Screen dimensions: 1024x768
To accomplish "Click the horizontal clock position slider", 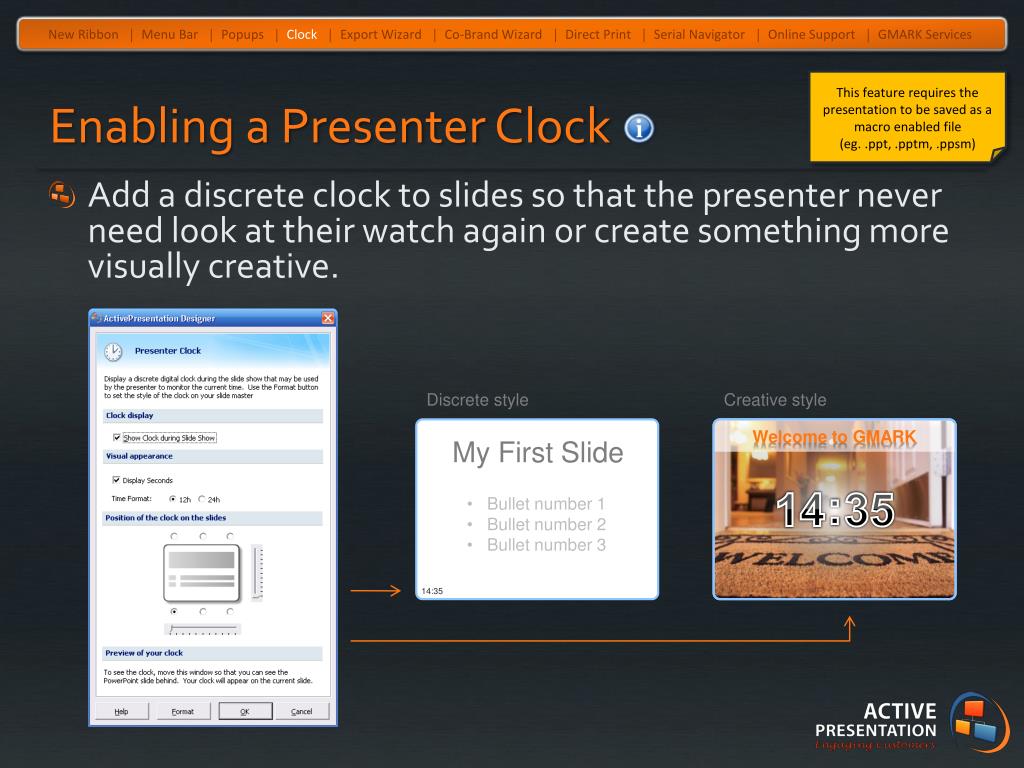I will 202,630.
